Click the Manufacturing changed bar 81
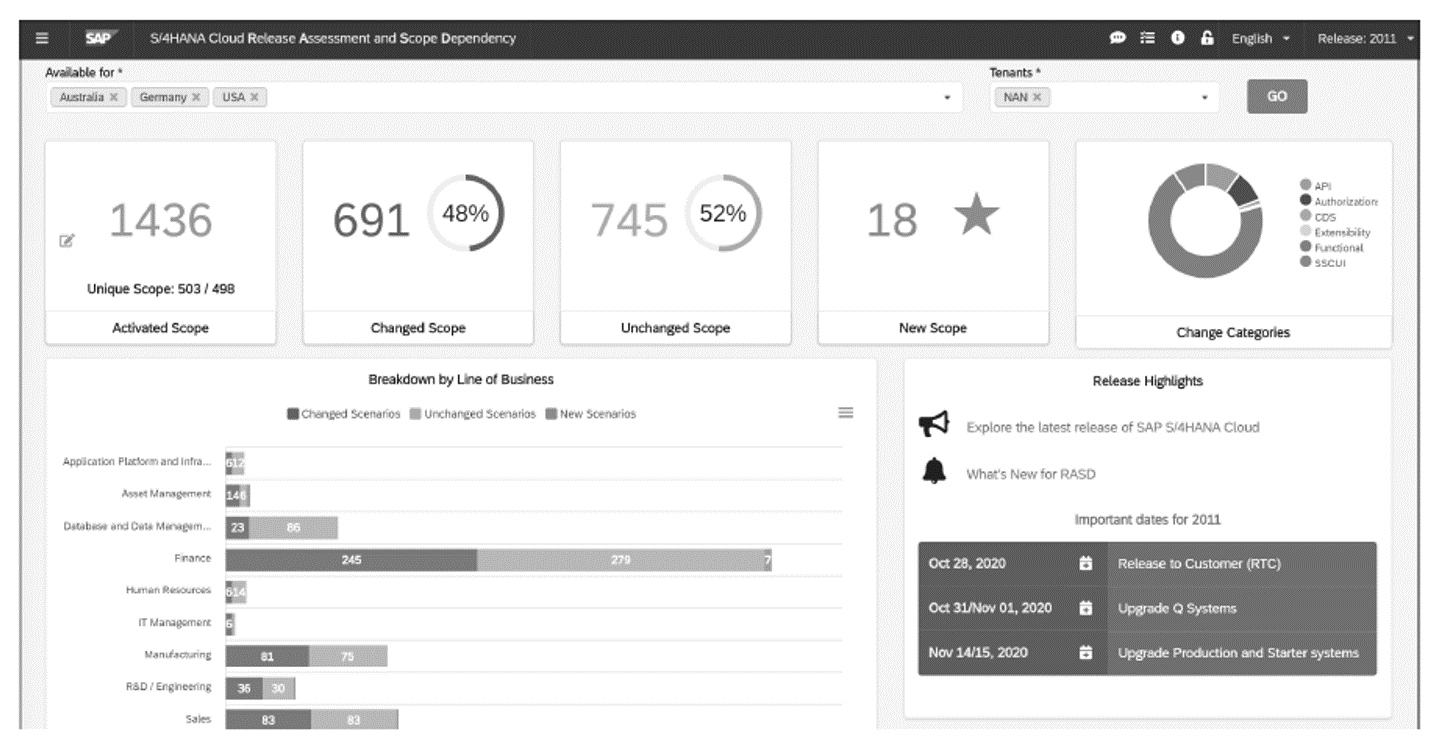The image size is (1433, 750). coord(267,657)
